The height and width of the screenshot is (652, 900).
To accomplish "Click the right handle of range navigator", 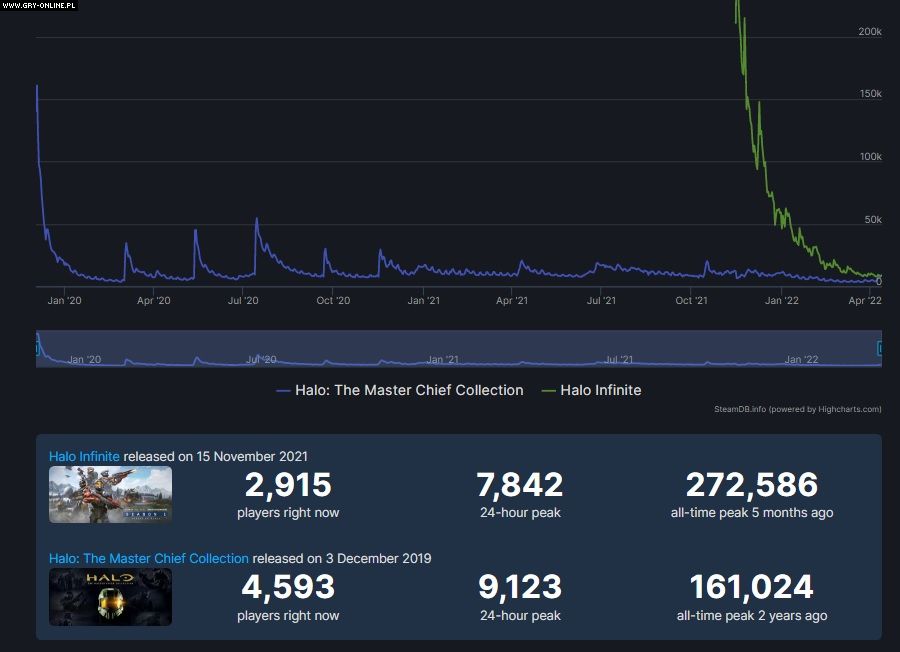I will click(880, 348).
